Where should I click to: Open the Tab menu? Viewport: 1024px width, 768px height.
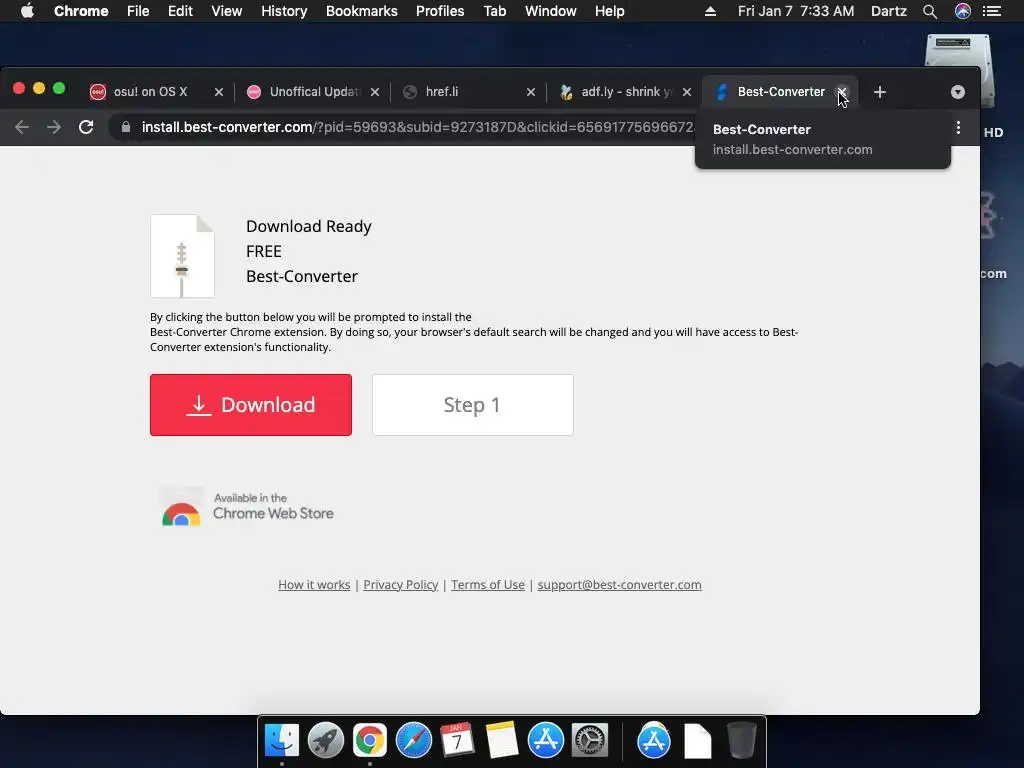tap(495, 11)
